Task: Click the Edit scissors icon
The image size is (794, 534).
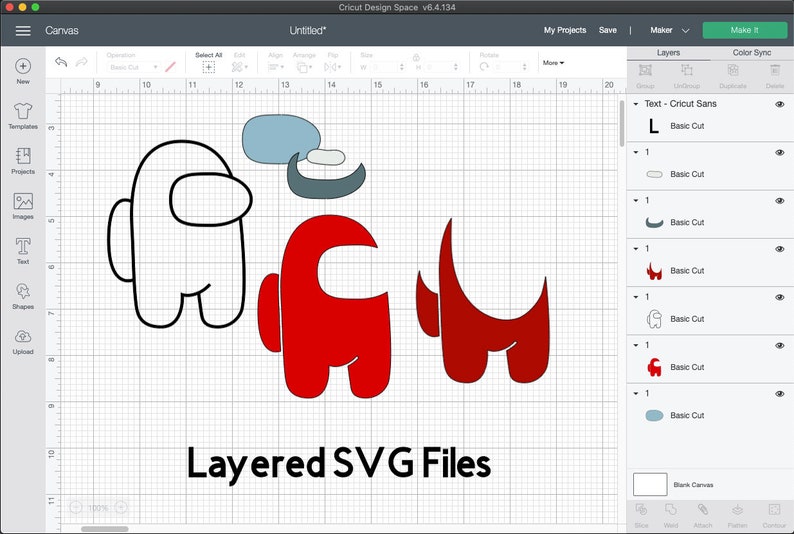Action: (237, 67)
